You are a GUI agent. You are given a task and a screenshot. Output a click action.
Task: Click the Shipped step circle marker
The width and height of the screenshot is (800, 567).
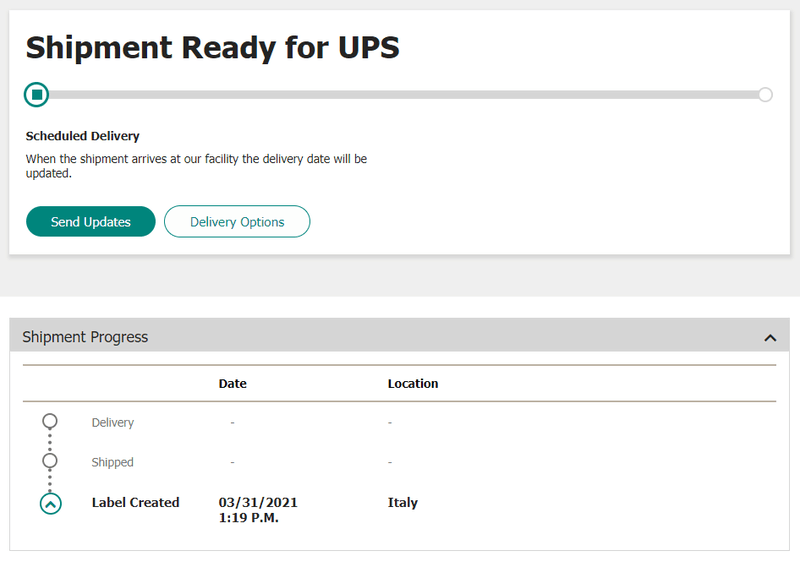click(50, 462)
